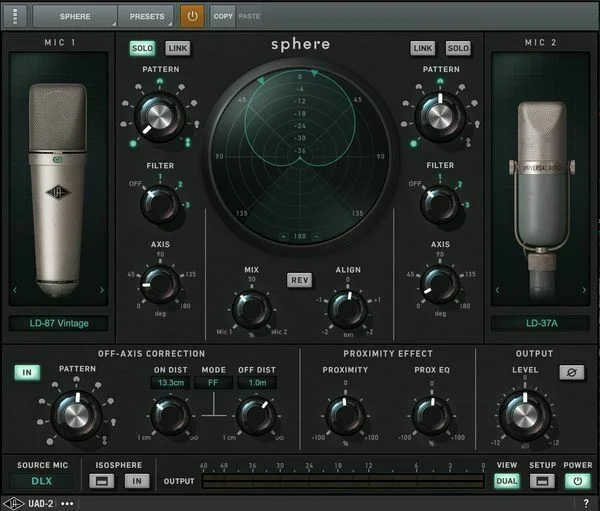Open the SOURCE MIC DLX selector
600x511 pixels.
tap(41, 481)
